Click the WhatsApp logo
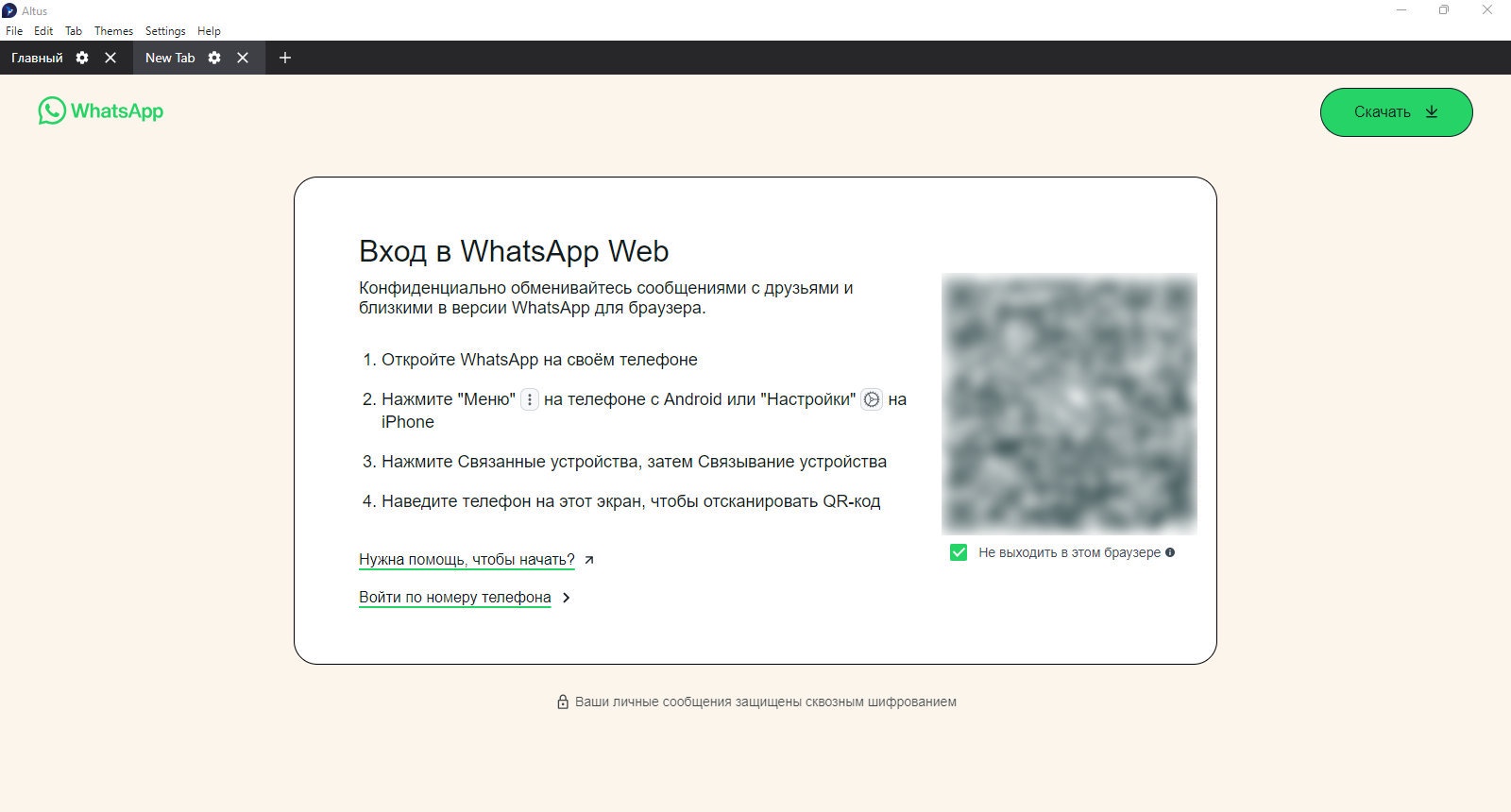This screenshot has width=1511, height=812. click(x=101, y=110)
